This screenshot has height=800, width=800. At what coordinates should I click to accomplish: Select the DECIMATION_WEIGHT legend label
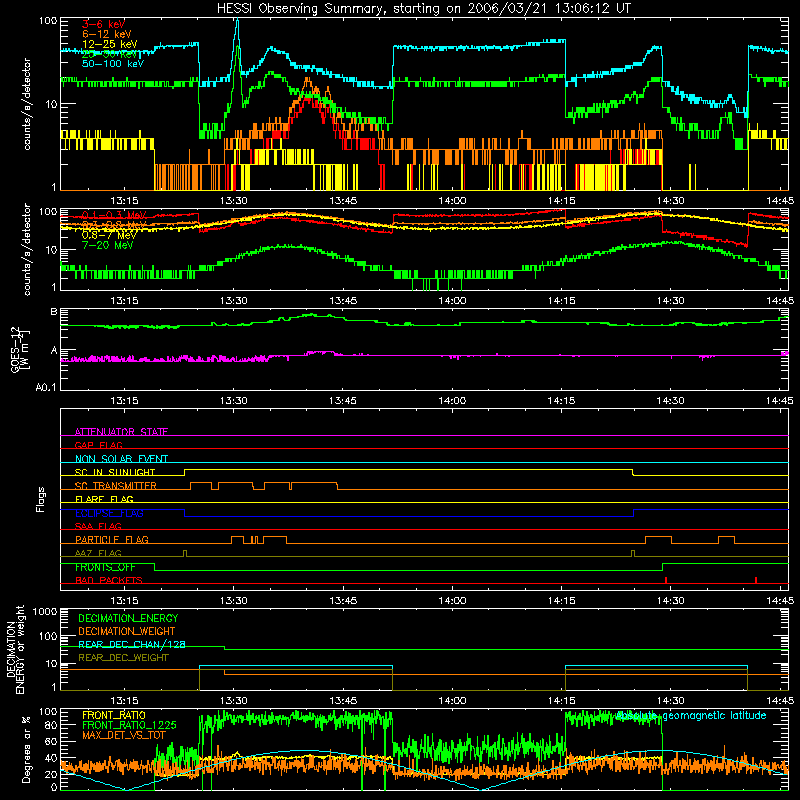(127, 631)
